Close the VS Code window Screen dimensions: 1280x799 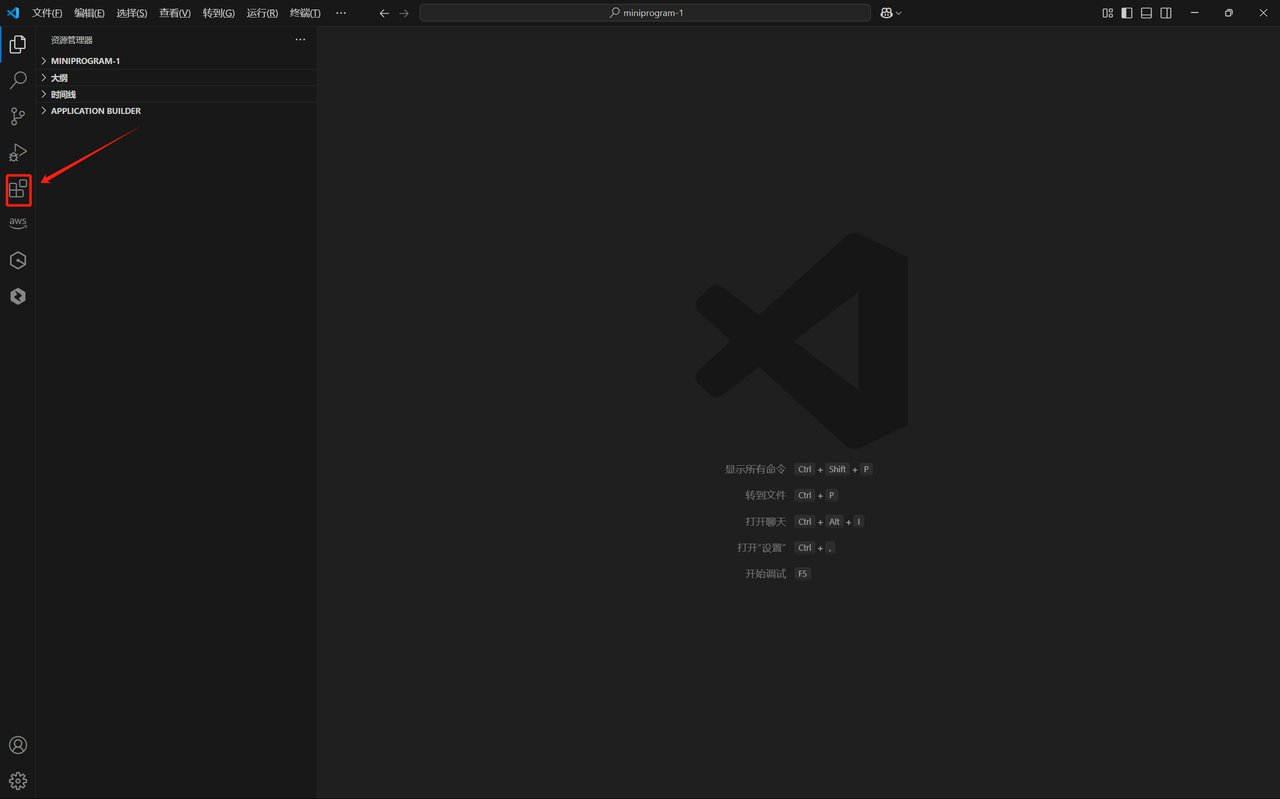[x=1263, y=13]
